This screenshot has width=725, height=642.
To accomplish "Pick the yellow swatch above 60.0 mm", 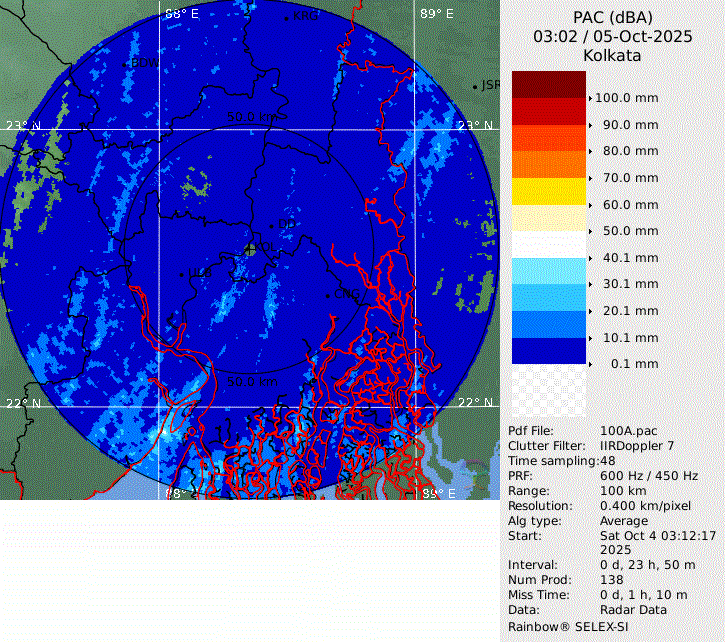I will (548, 191).
